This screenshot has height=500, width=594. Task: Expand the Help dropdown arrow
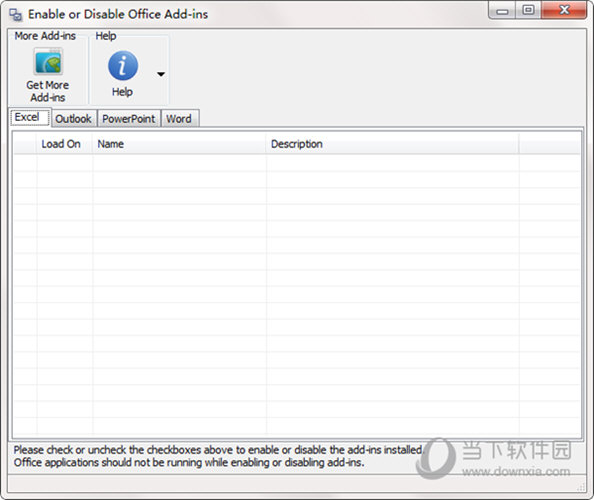[161, 74]
